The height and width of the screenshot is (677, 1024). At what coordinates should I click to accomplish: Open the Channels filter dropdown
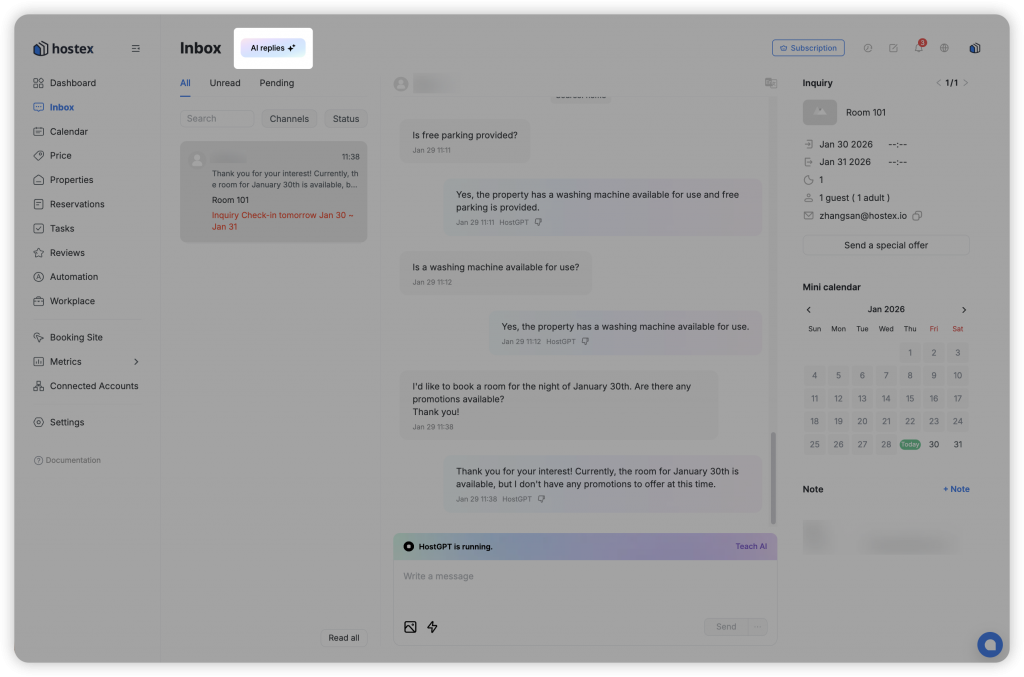pyautogui.click(x=289, y=119)
